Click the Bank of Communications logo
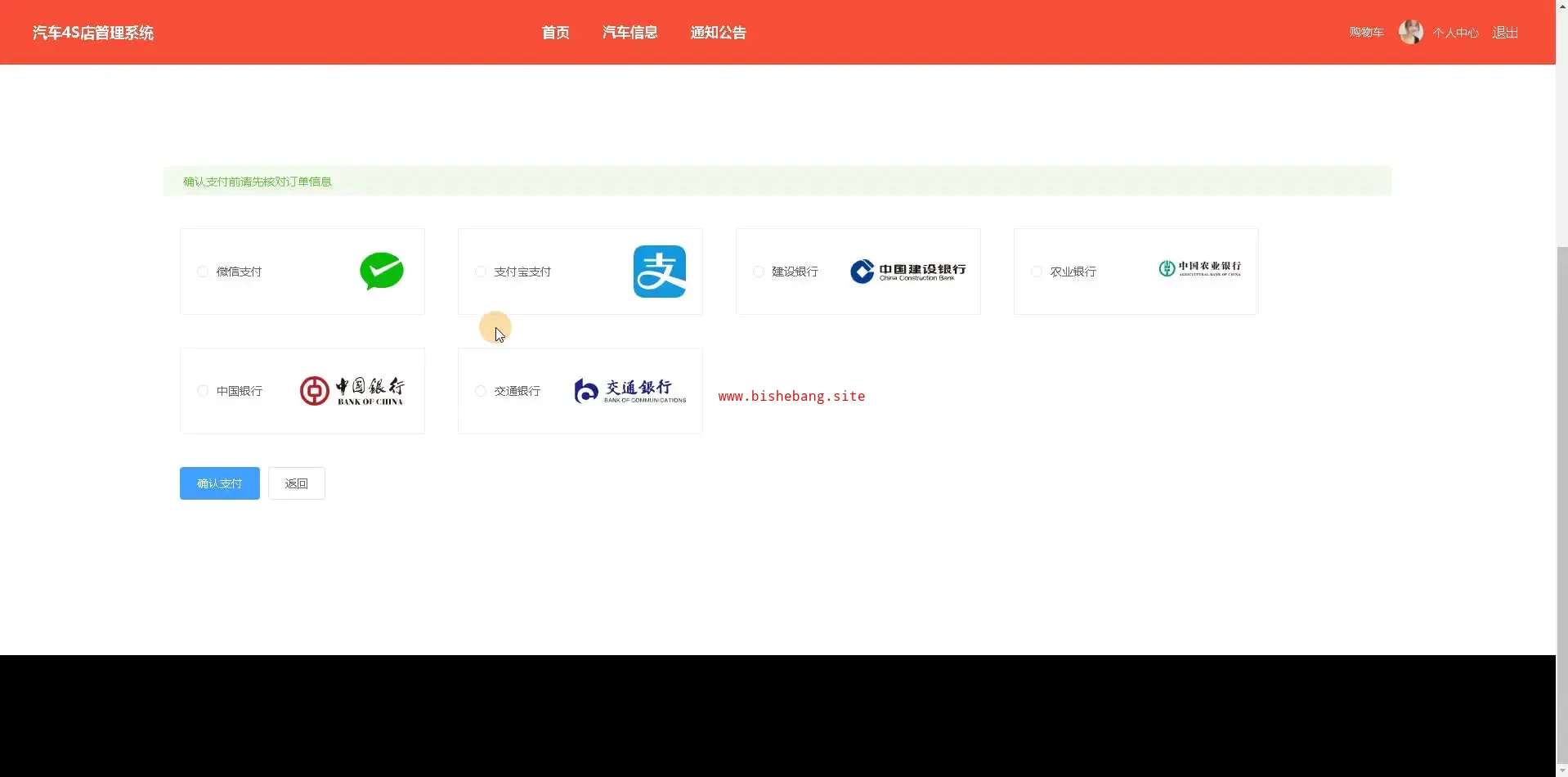Viewport: 1568px width, 777px height. tap(630, 391)
